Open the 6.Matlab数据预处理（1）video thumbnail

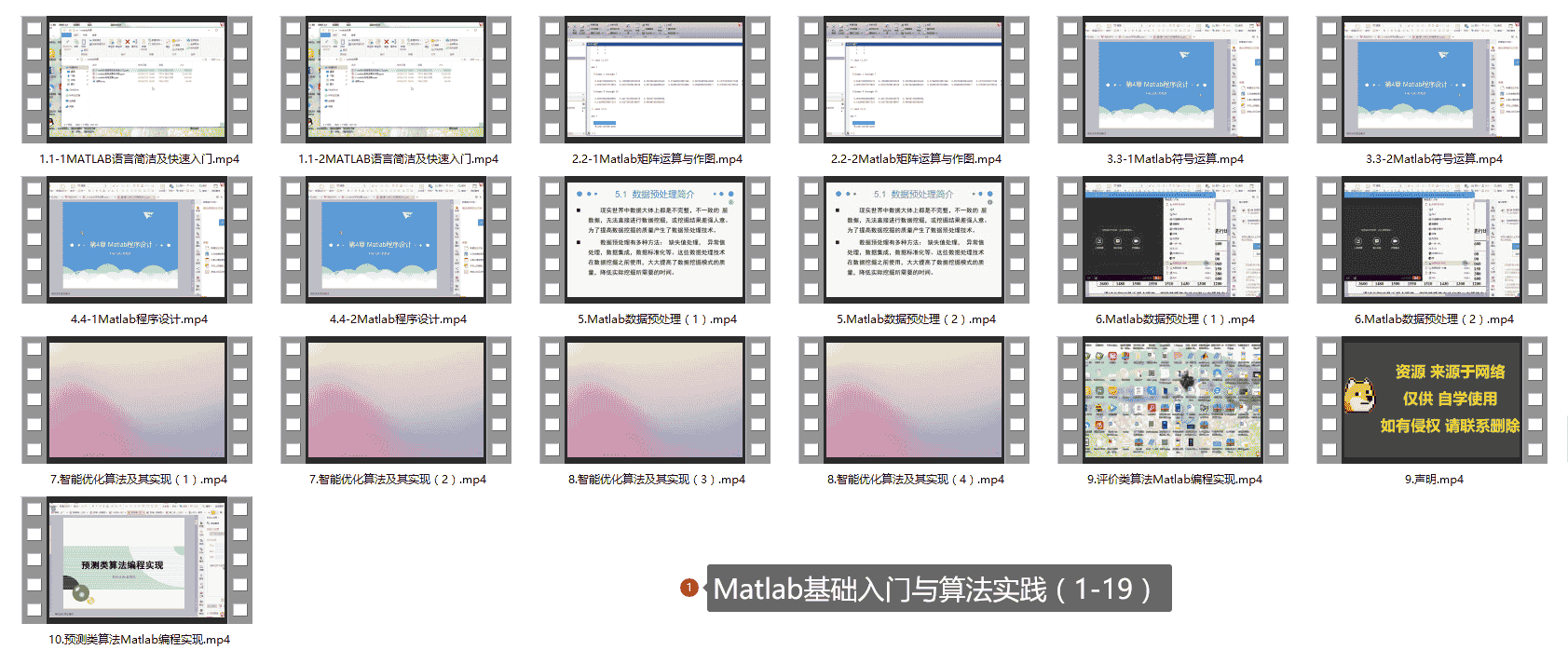1173,239
